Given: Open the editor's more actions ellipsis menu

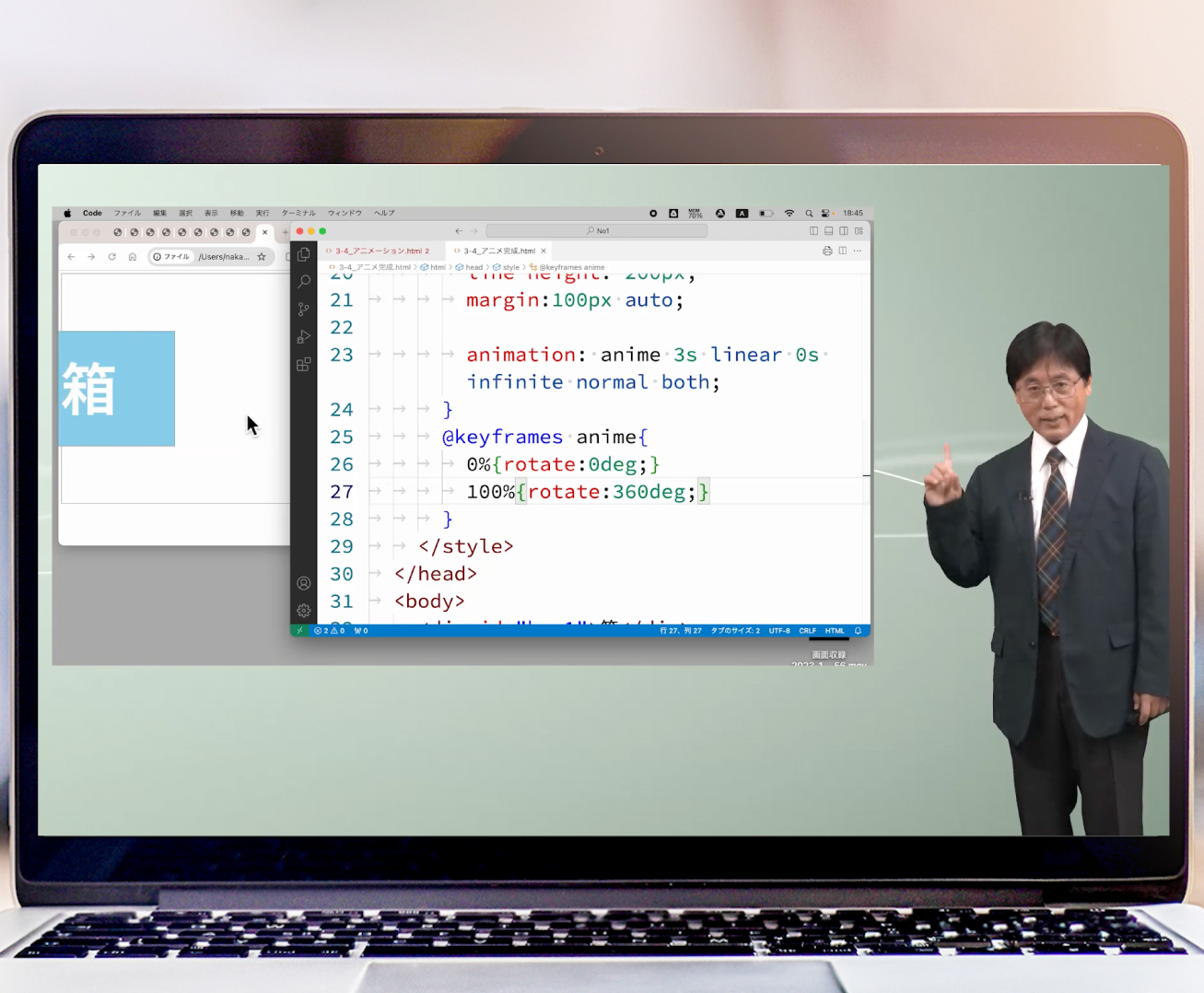Looking at the screenshot, I should point(858,251).
